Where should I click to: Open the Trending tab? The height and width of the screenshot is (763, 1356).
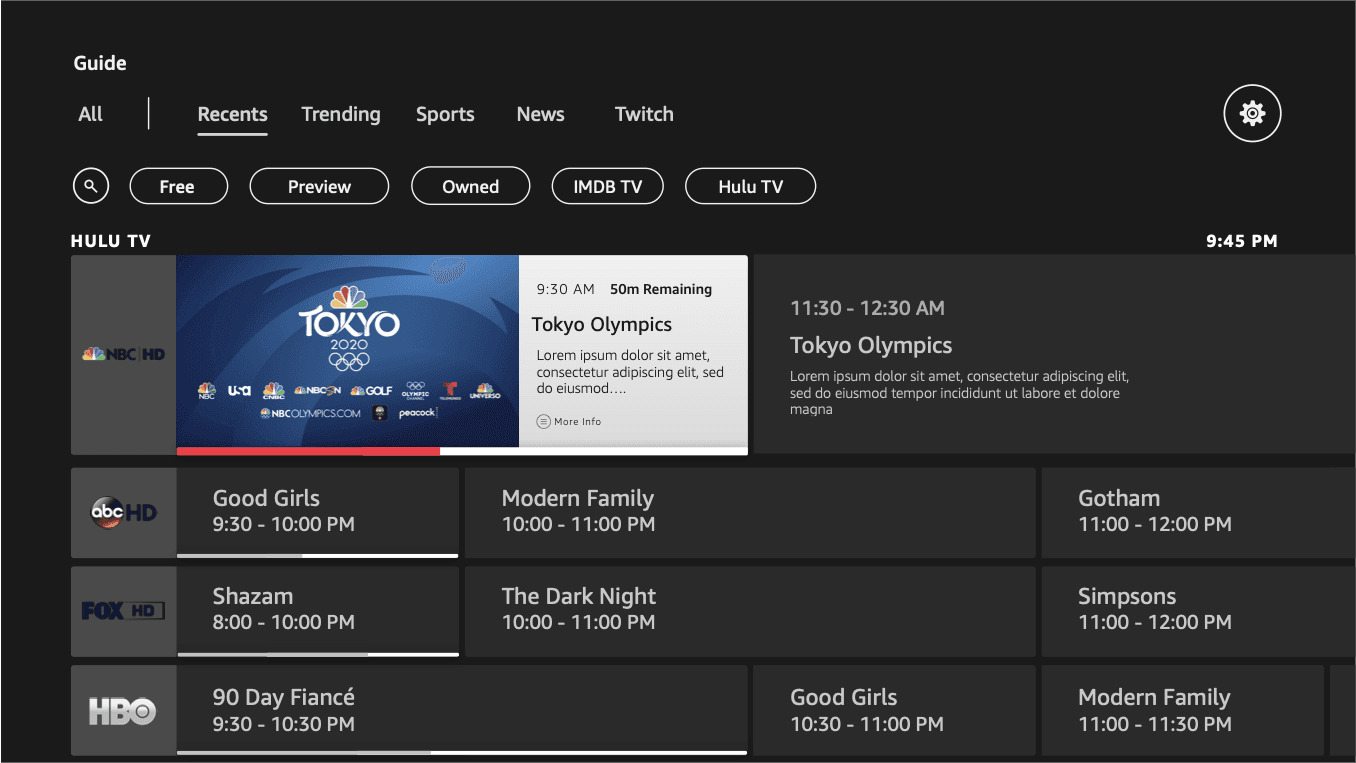341,114
